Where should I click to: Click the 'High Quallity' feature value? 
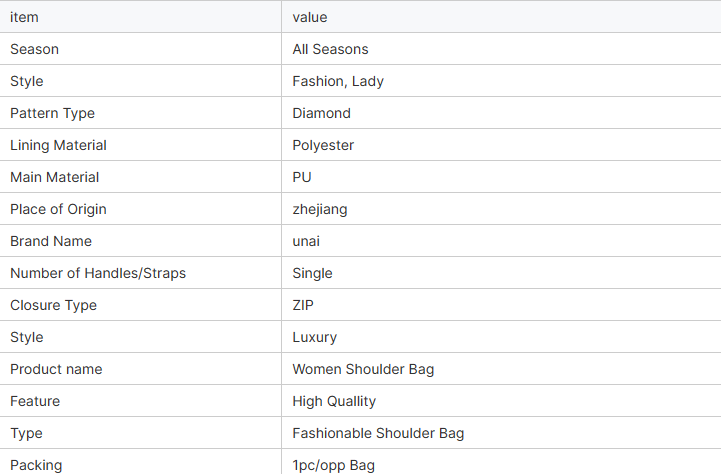pyautogui.click(x=334, y=401)
